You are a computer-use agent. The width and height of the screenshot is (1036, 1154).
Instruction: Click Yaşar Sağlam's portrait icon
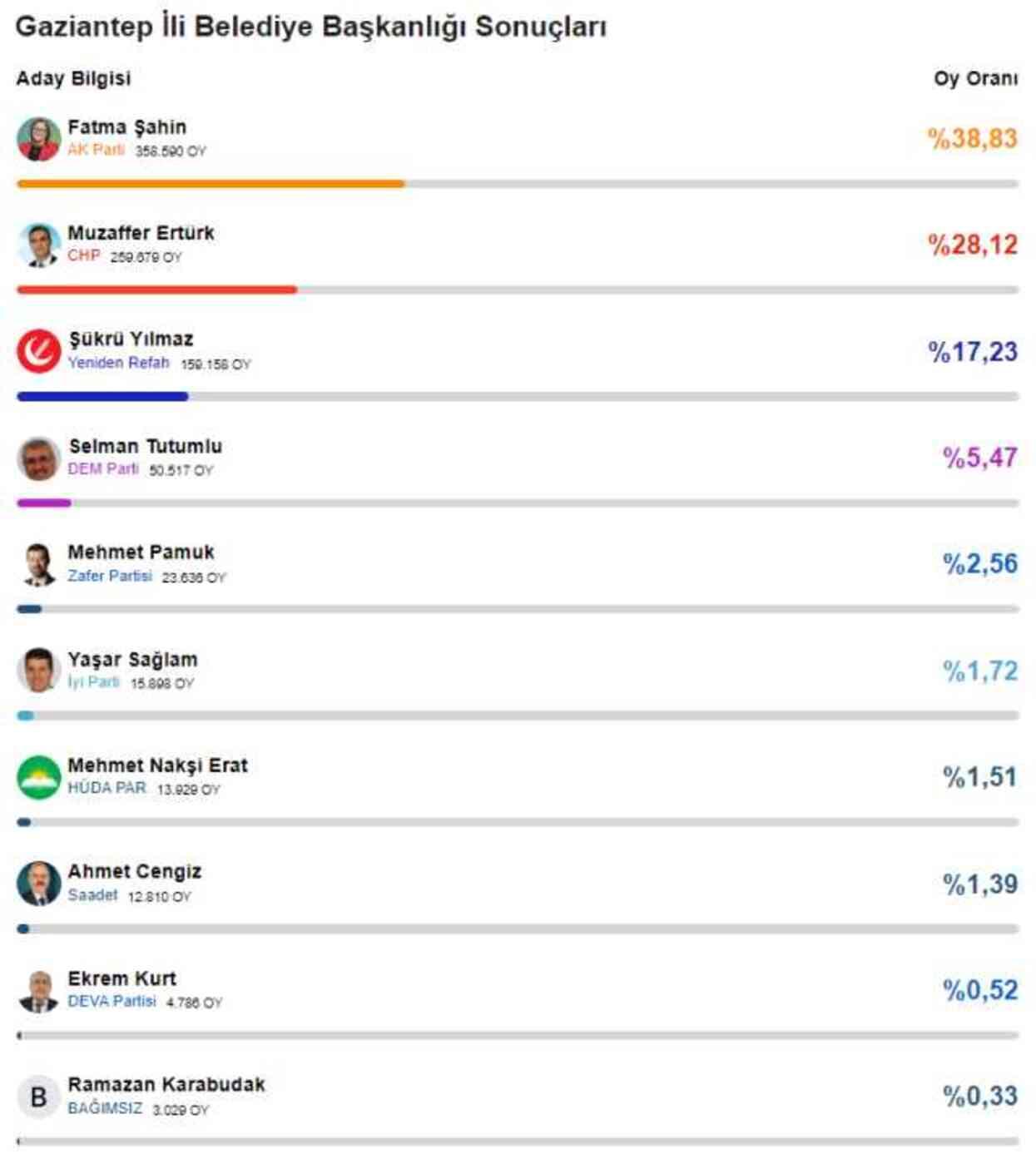pos(38,671)
